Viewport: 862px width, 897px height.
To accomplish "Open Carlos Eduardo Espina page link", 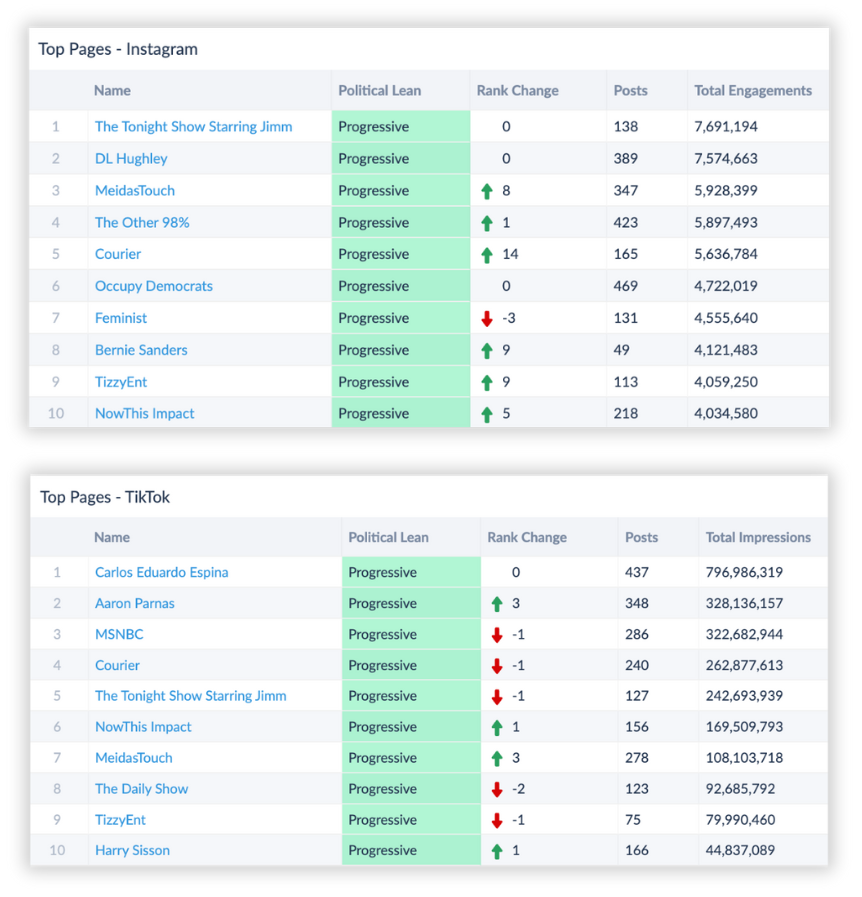I will pos(161,572).
